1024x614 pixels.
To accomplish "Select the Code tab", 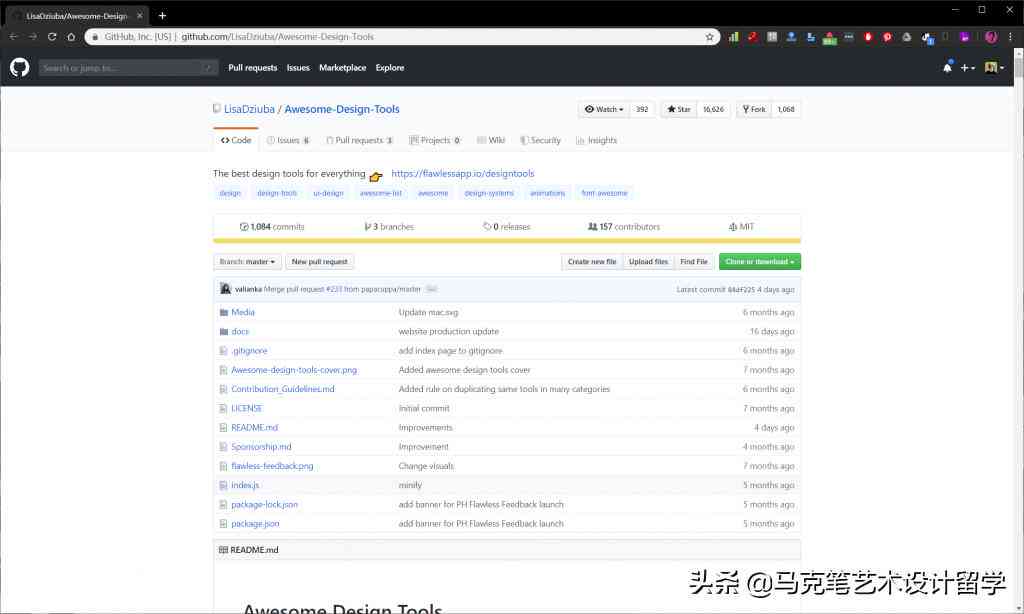I will point(236,140).
